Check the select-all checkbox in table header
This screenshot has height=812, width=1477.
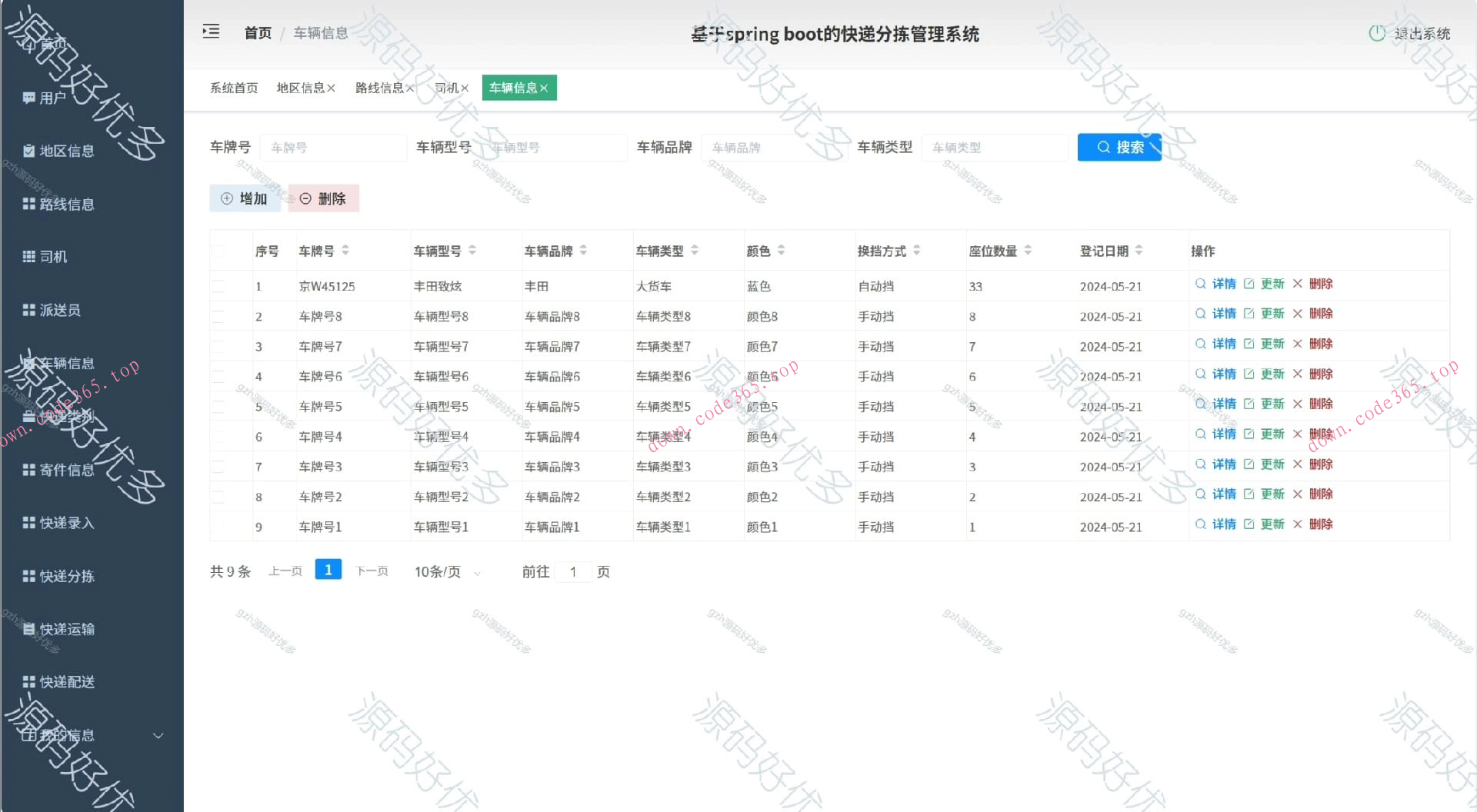tap(218, 250)
